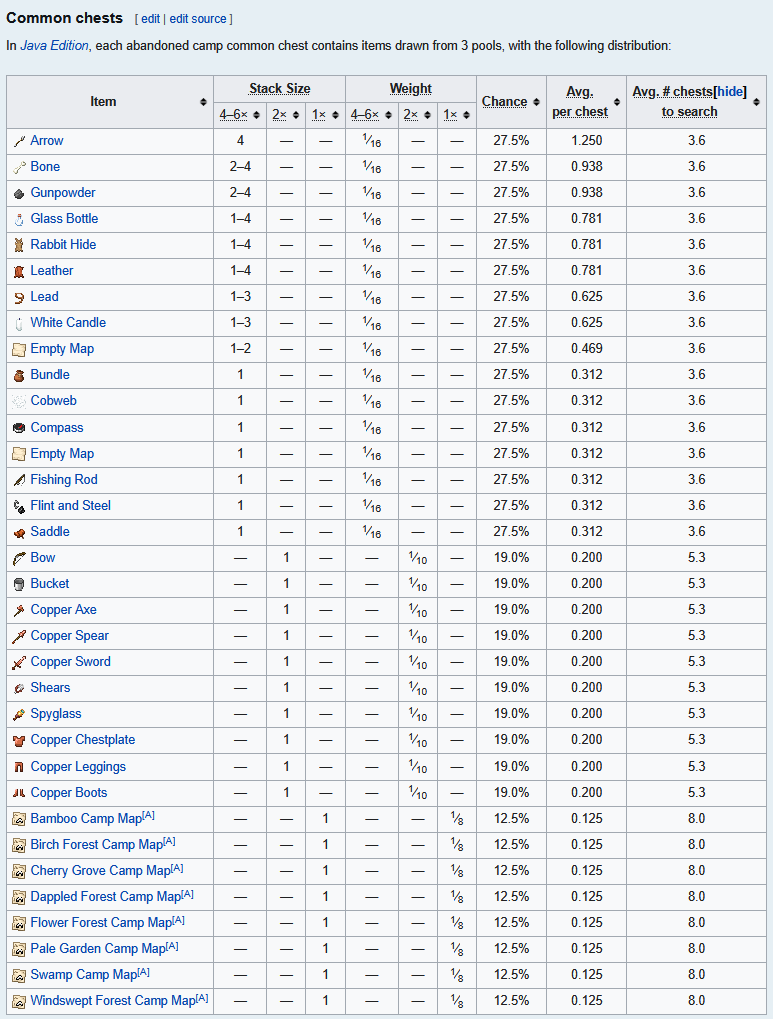
Task: Click the Copper Boots icon
Action: (20, 793)
